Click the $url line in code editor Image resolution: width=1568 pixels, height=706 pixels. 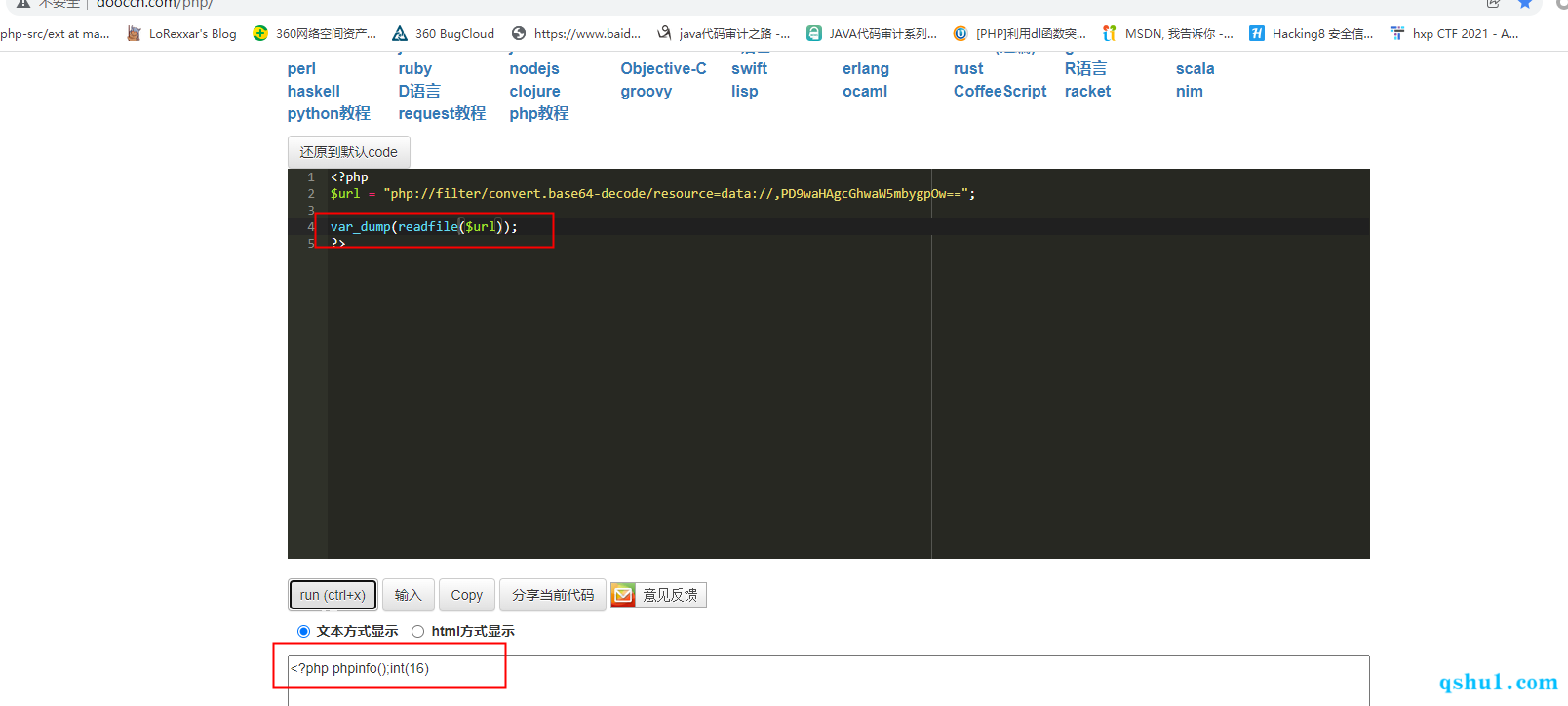point(652,194)
